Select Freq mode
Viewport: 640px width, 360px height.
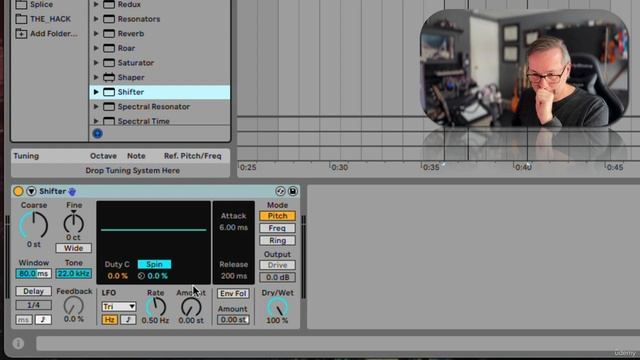click(277, 228)
